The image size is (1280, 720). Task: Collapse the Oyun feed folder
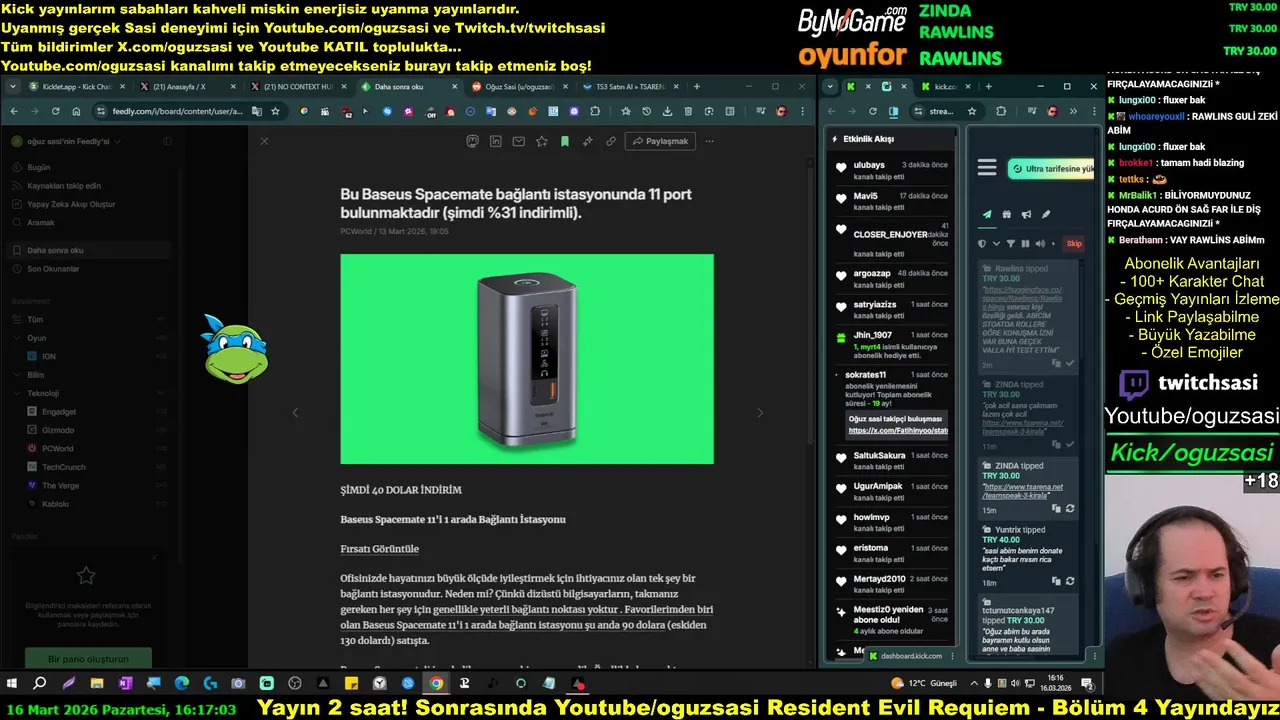point(17,338)
